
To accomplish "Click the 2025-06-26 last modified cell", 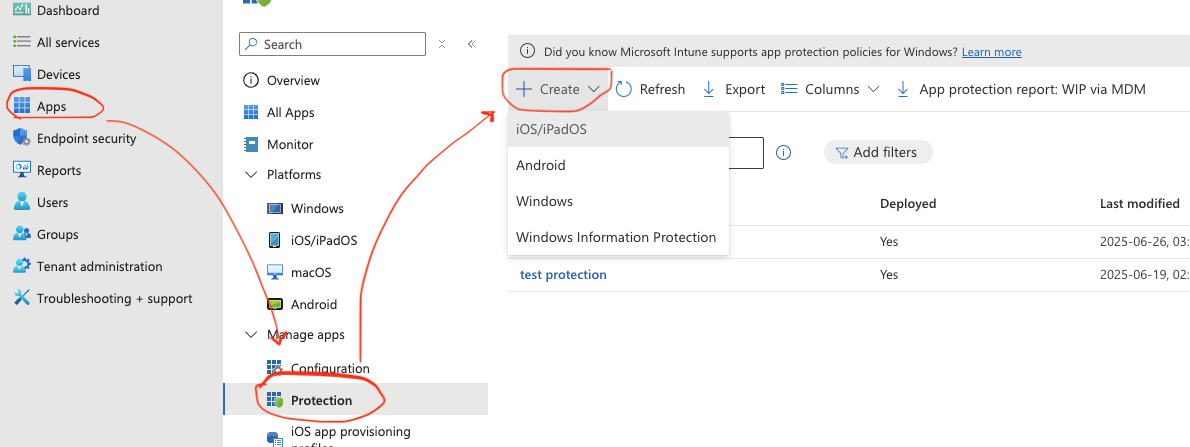I will (1144, 241).
